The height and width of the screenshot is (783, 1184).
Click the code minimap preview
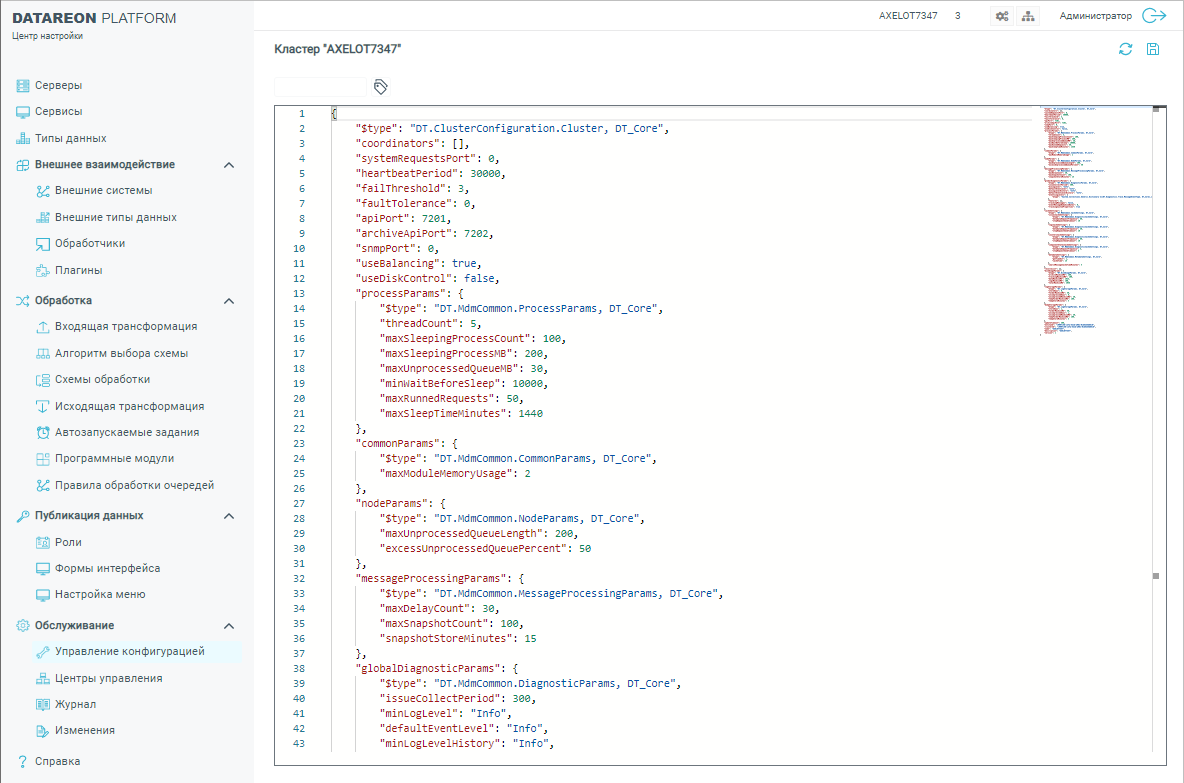click(1093, 220)
